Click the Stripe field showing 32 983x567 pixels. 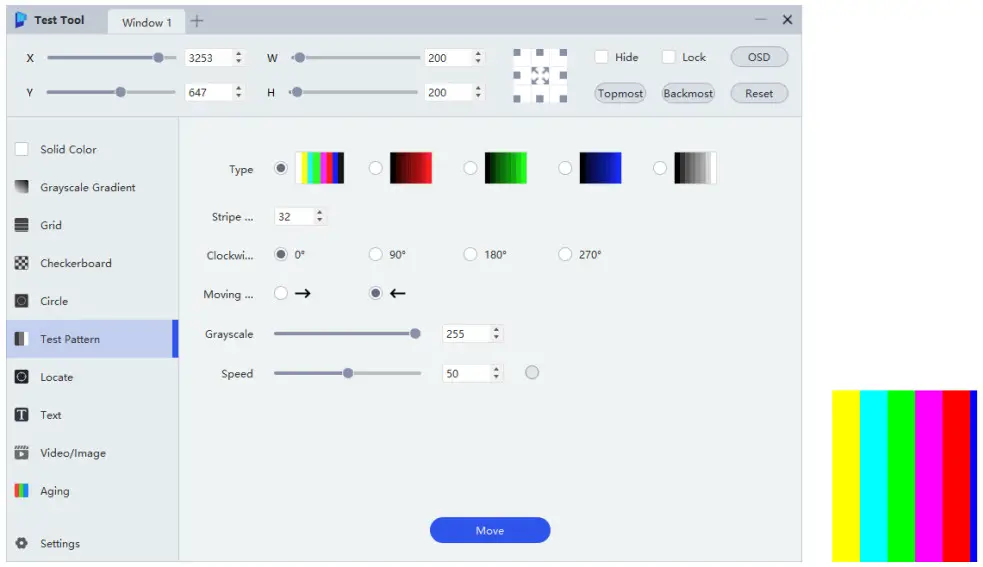(x=294, y=216)
